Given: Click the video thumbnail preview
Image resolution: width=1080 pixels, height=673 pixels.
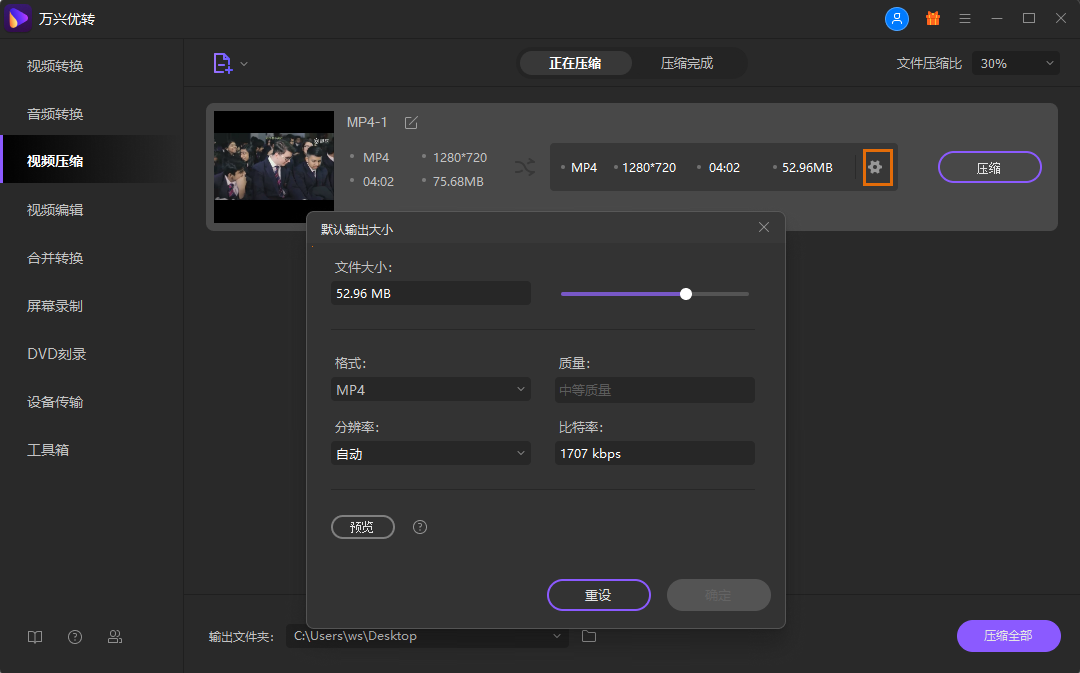Looking at the screenshot, I should (274, 167).
